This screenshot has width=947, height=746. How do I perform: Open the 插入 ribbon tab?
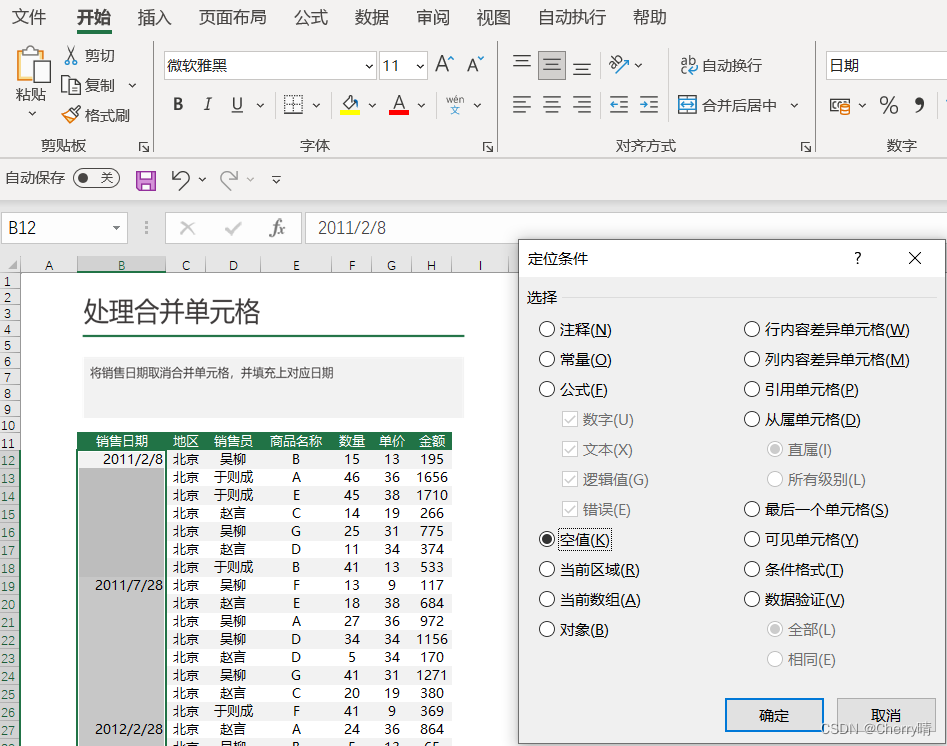click(156, 17)
